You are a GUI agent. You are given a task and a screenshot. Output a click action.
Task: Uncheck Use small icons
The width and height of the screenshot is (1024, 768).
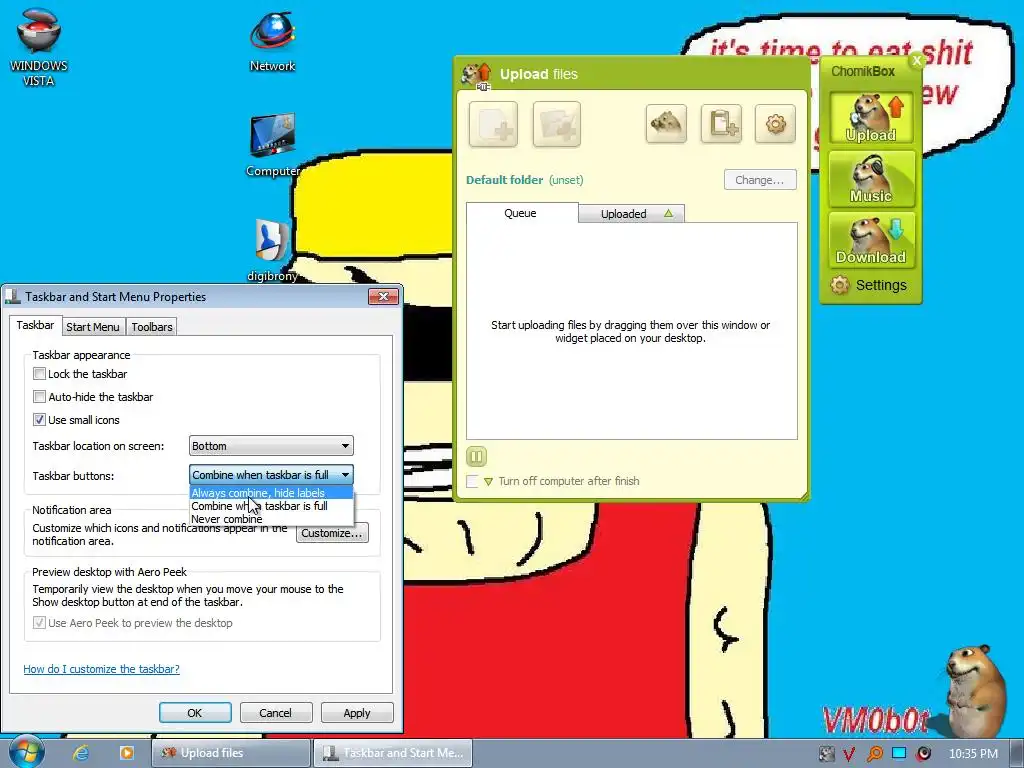(x=39, y=420)
